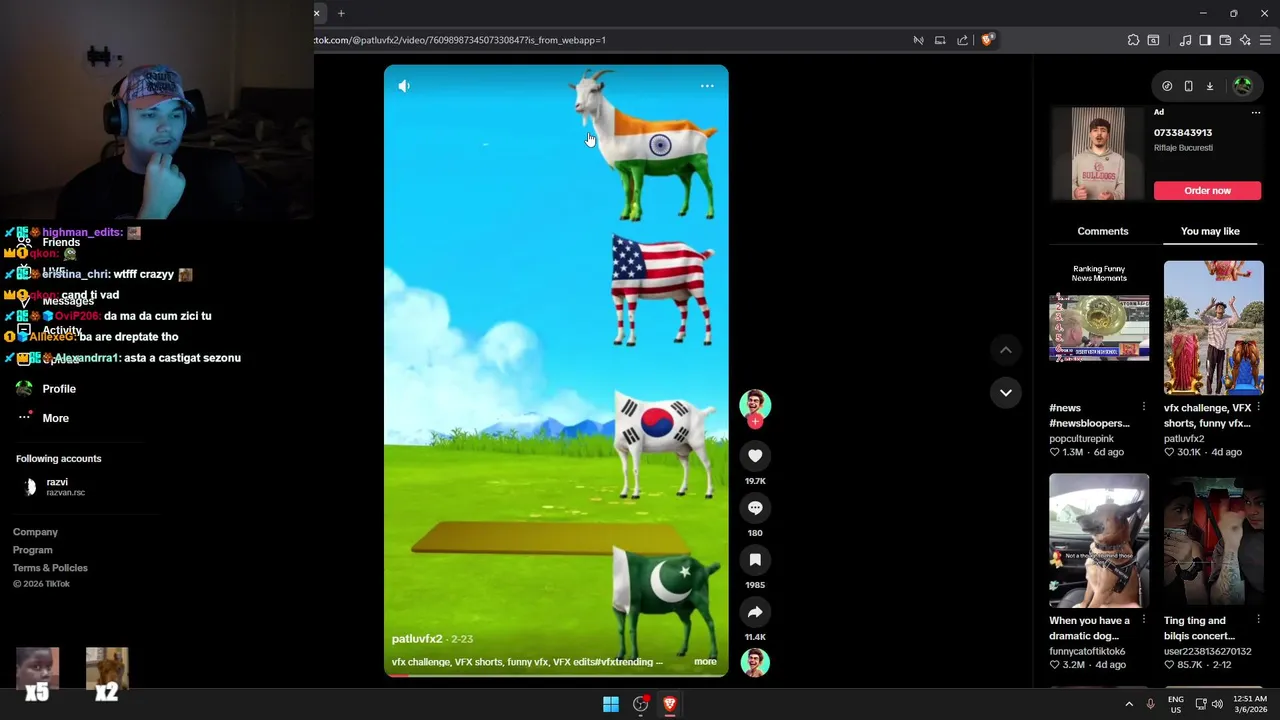Screen dimensions: 1280x720
Task: Share the video with the arrow icon
Action: 755,612
